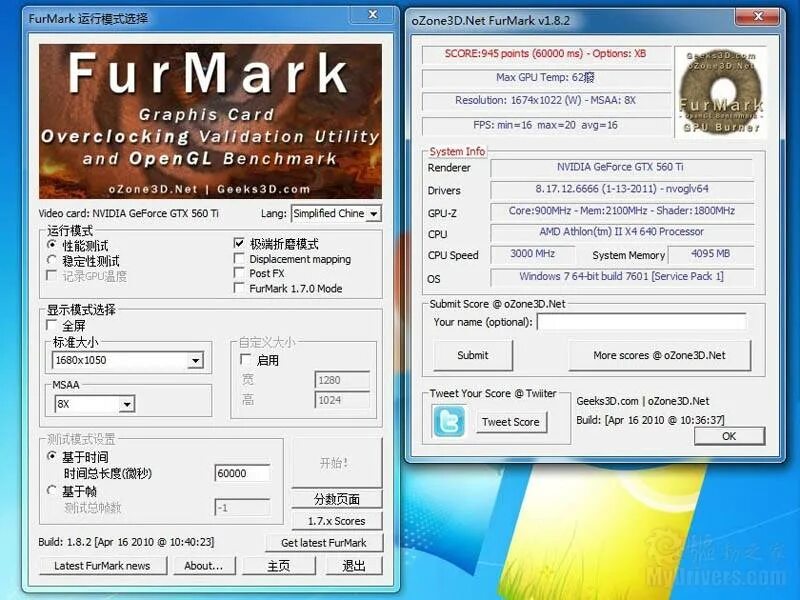
Task: Click the FurMark donut logo image
Action: pos(720,92)
